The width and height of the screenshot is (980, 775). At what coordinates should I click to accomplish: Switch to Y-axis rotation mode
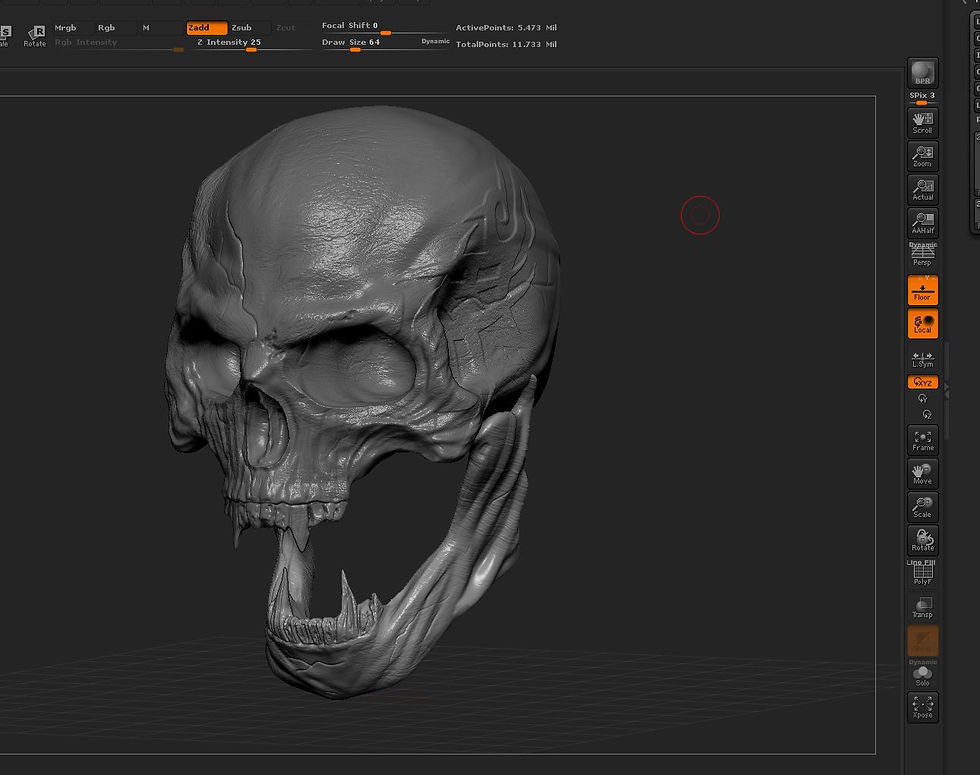(x=922, y=399)
